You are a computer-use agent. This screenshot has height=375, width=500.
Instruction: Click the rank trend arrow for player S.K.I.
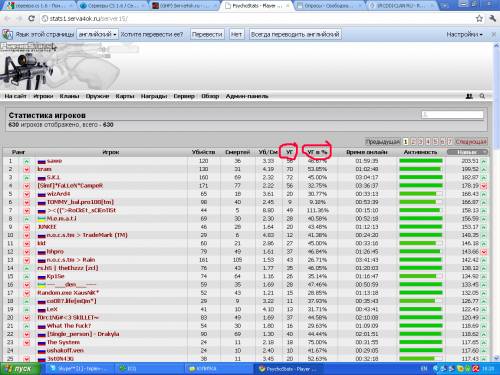tap(27, 177)
